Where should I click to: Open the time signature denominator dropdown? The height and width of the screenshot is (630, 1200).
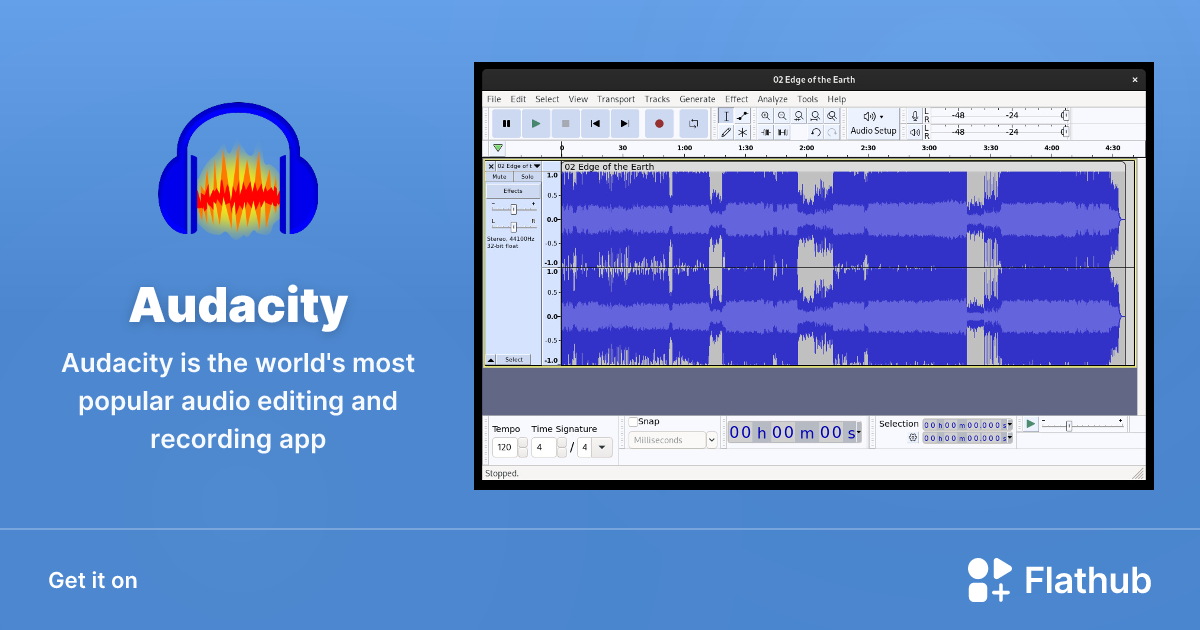(601, 447)
